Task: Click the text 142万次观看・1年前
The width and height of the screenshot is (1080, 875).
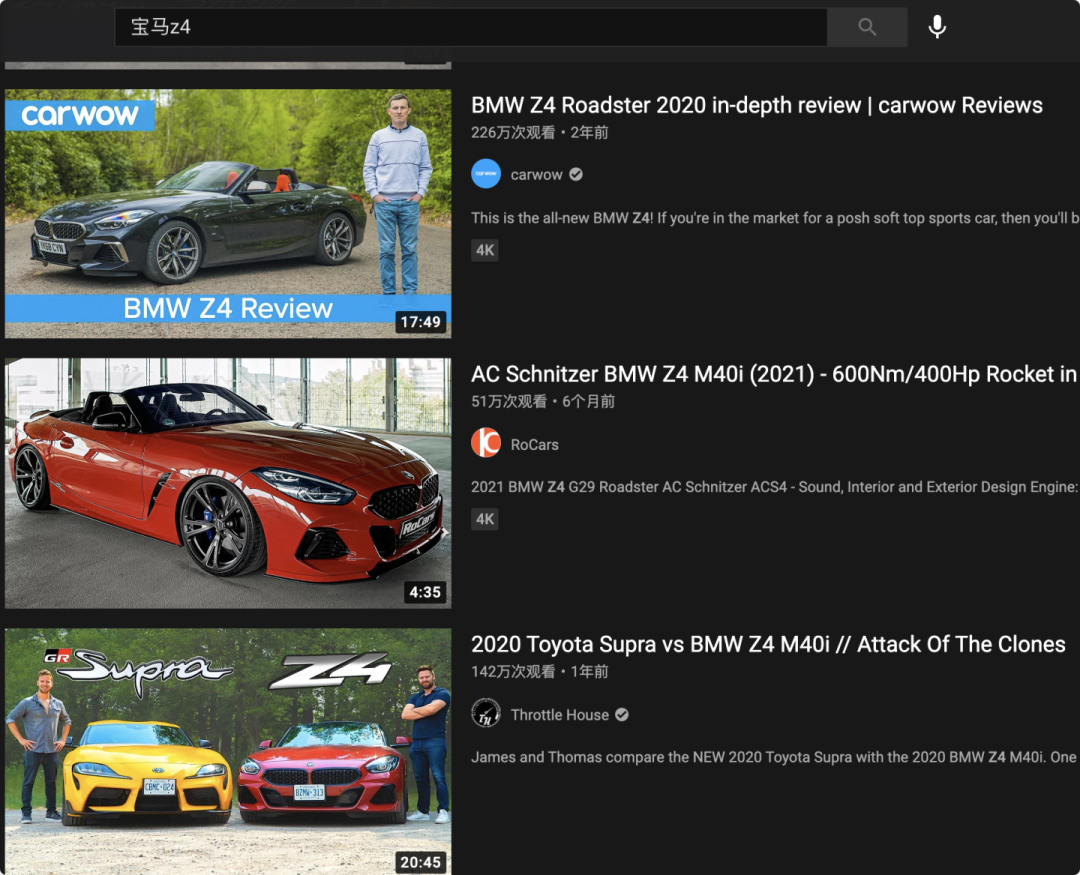Action: pyautogui.click(x=539, y=672)
